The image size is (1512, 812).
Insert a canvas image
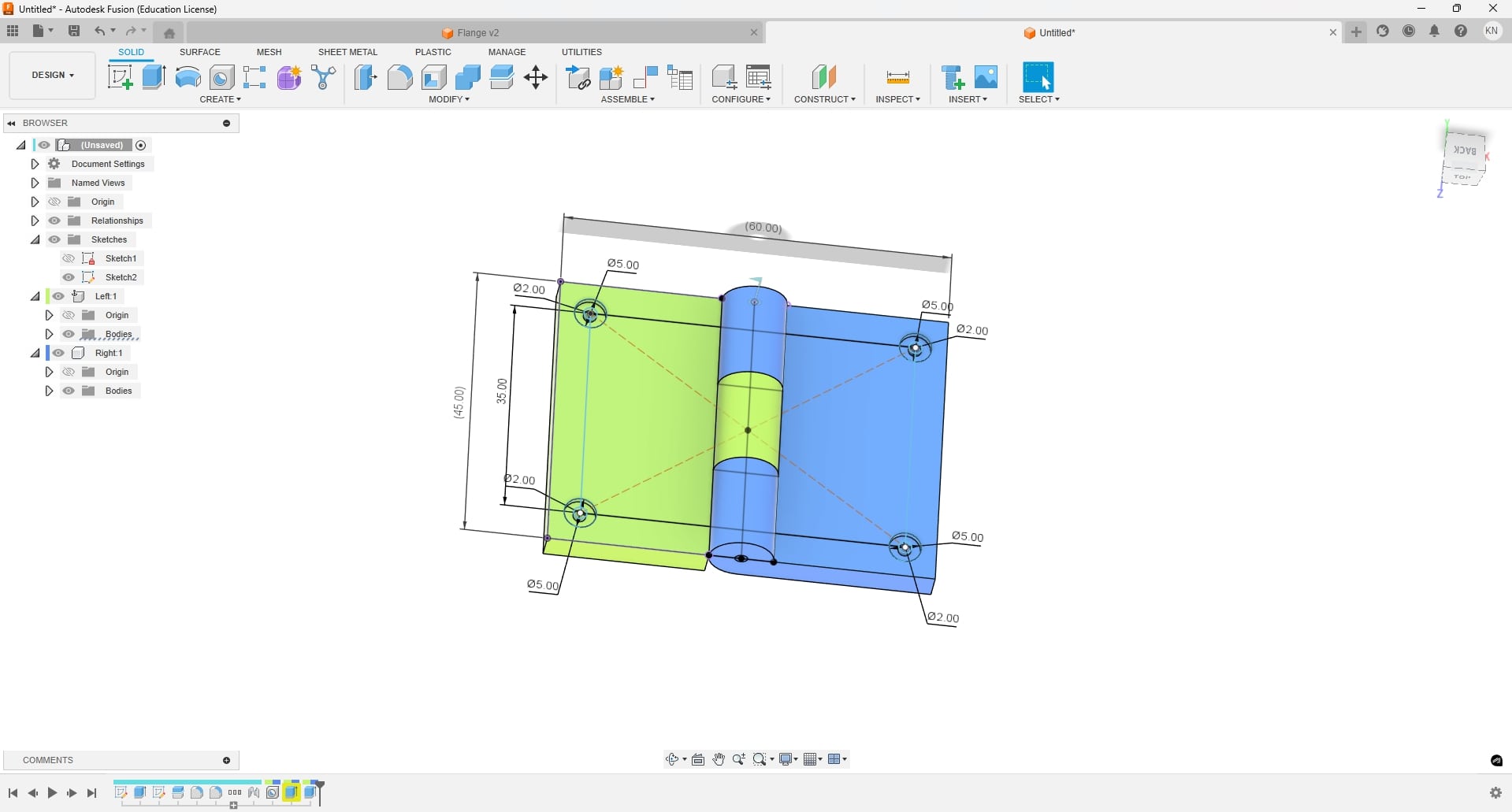(x=986, y=77)
